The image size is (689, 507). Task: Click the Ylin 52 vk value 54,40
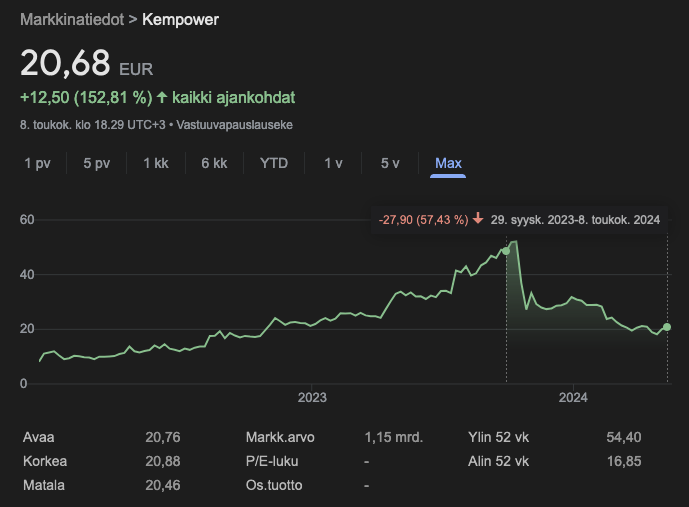click(624, 437)
